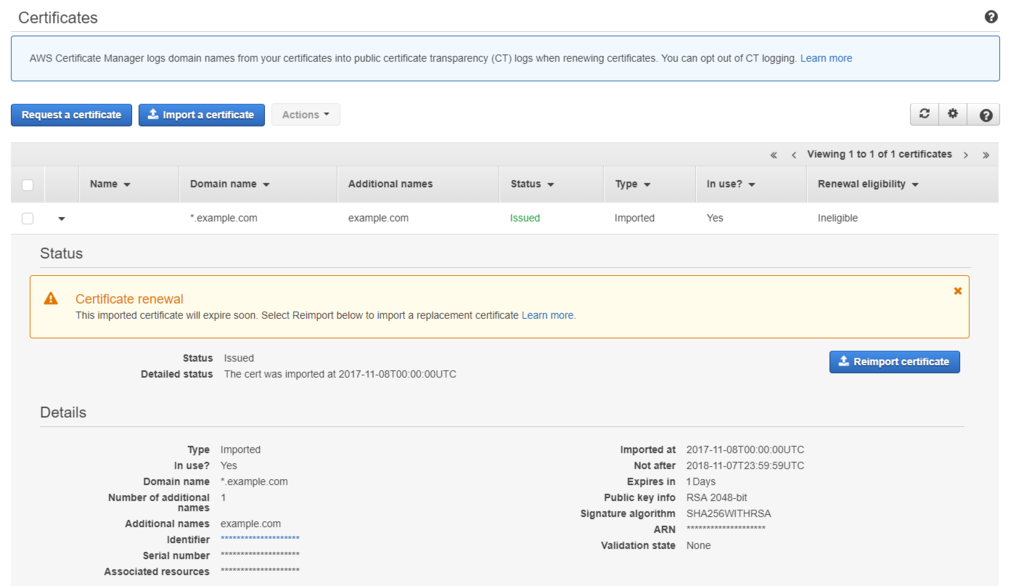Viewport: 1024px width, 586px height.
Task: Click the help icon next to settings gear
Action: click(x=985, y=115)
